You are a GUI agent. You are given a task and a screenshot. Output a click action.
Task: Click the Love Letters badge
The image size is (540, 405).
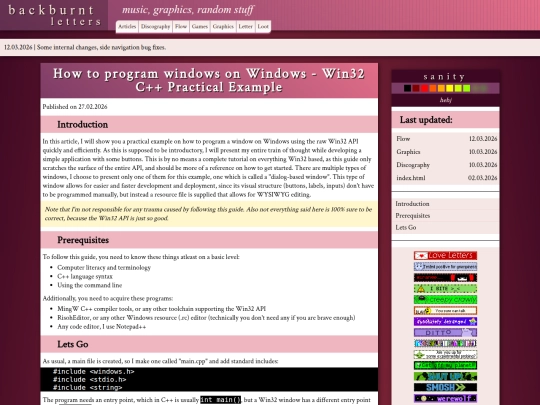coord(445,256)
